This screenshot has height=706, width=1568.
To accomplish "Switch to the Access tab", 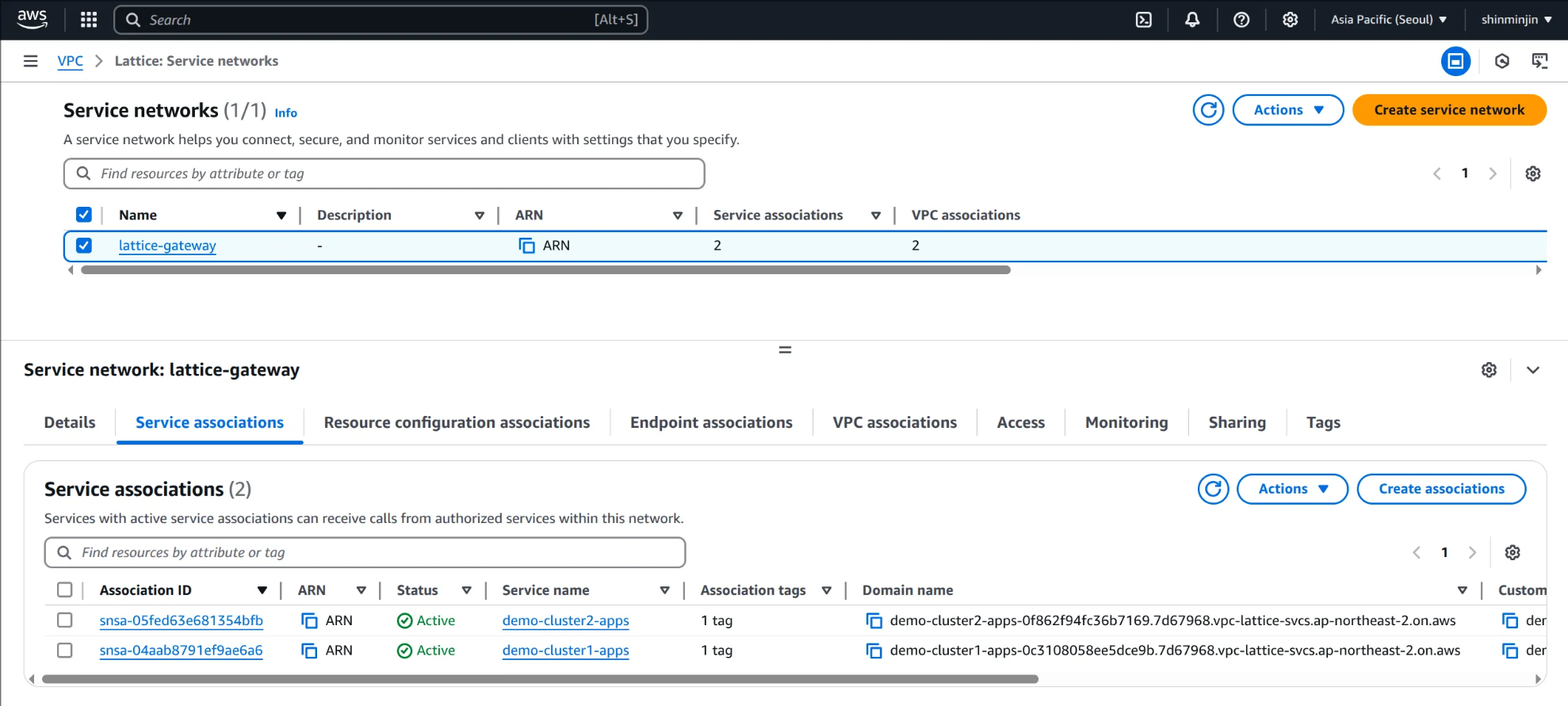I will (1020, 422).
